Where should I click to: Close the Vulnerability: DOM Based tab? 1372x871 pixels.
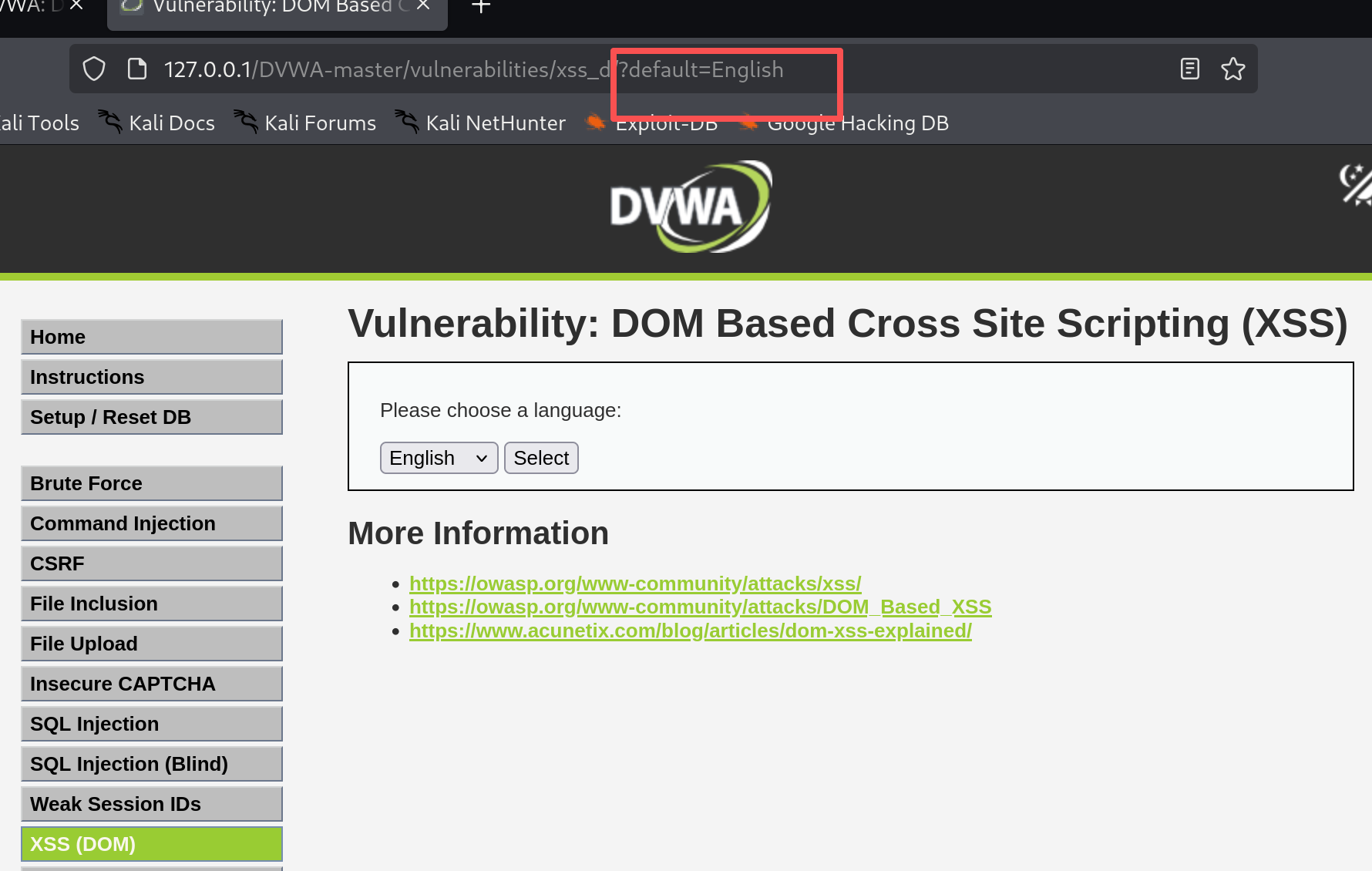tap(423, 5)
